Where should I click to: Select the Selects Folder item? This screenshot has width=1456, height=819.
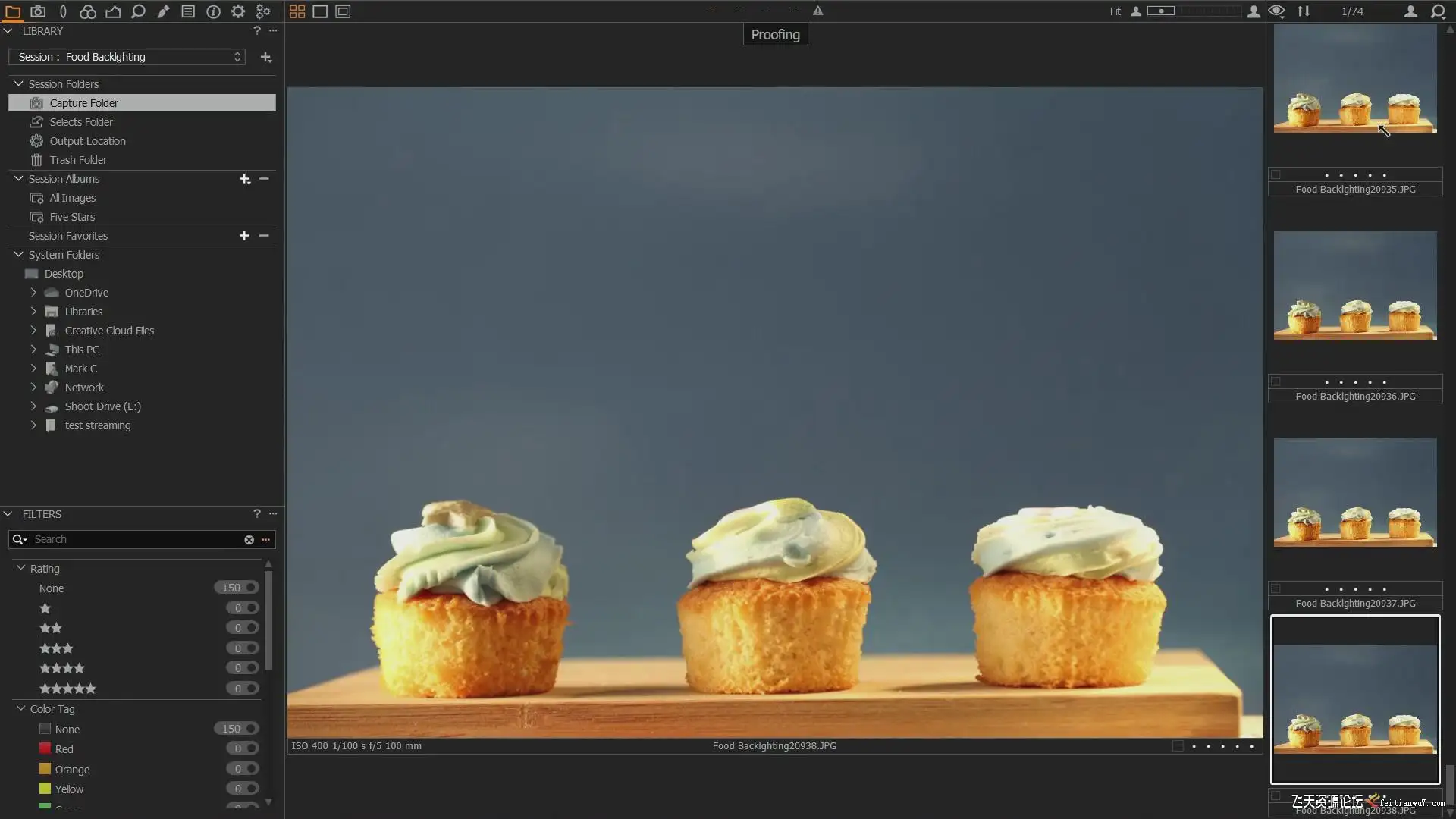(81, 122)
